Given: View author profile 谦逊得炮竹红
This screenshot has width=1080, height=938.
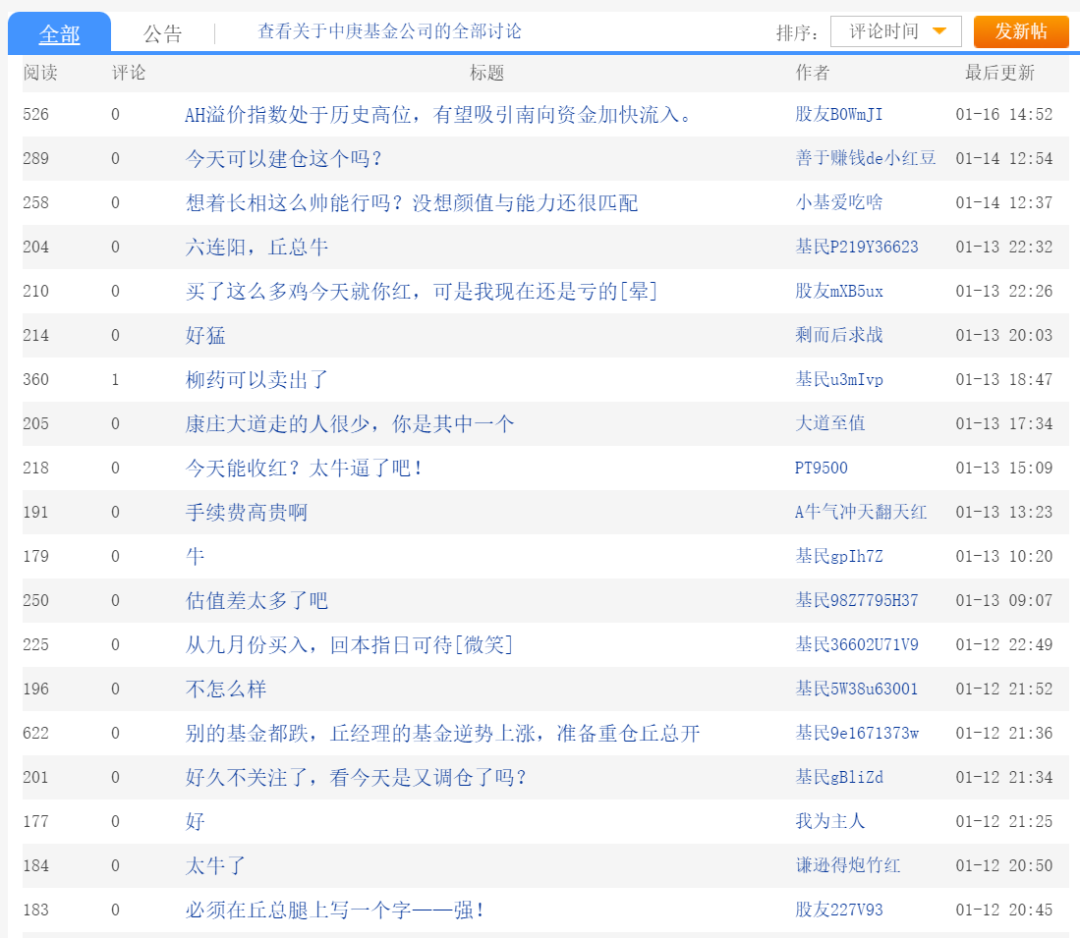Looking at the screenshot, I should coord(848,865).
